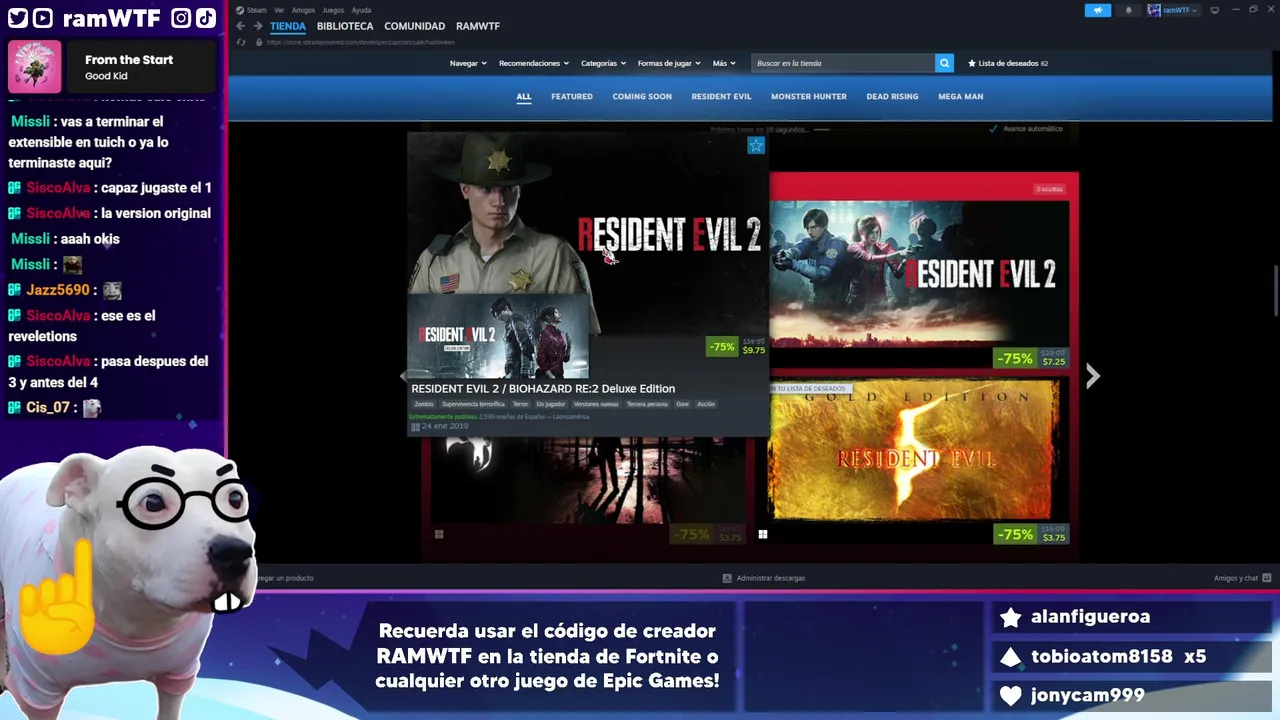Reload the store page
Screen dimensions: 1280x720
[x=241, y=42]
